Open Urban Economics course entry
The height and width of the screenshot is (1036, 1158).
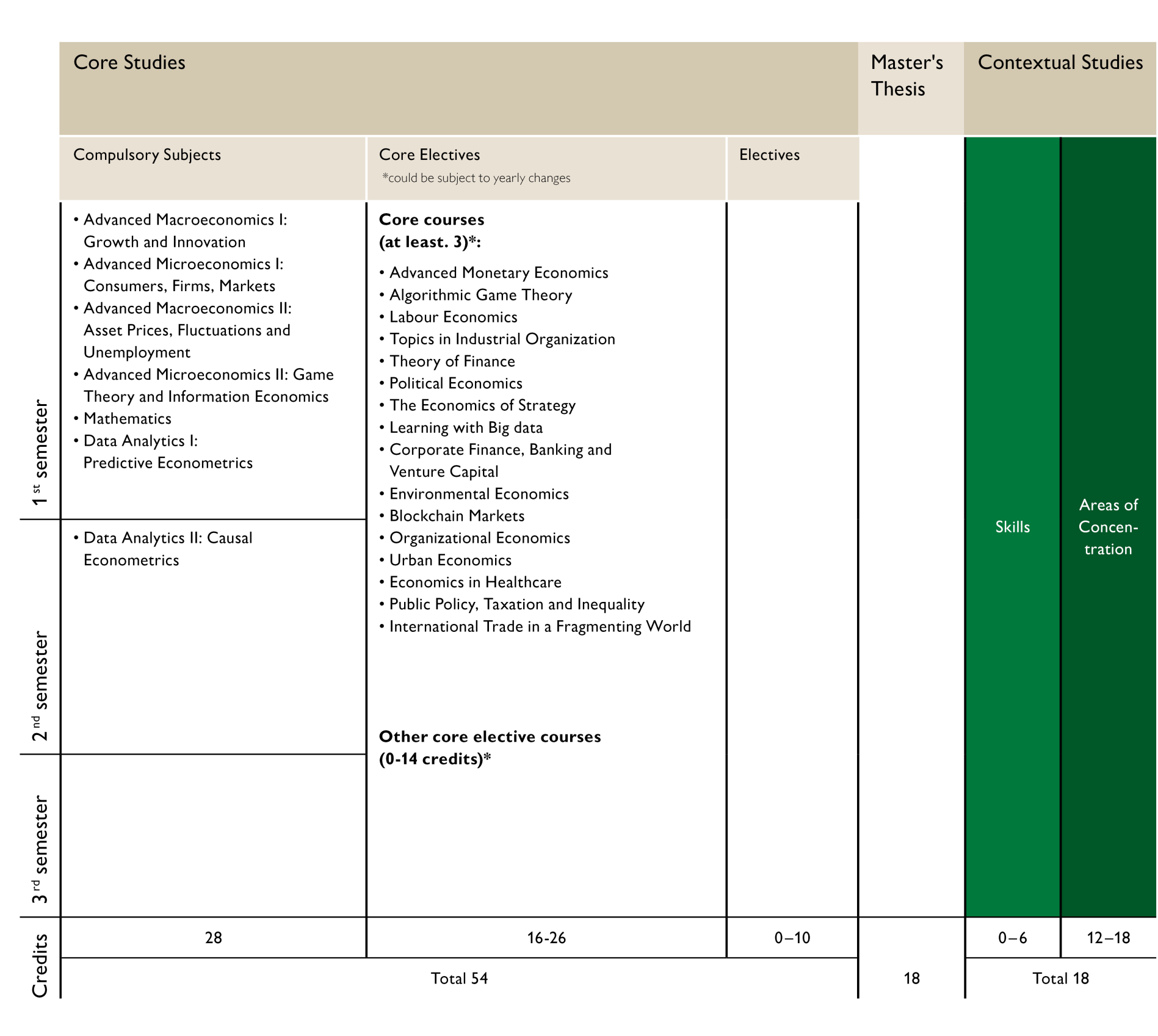[x=450, y=560]
